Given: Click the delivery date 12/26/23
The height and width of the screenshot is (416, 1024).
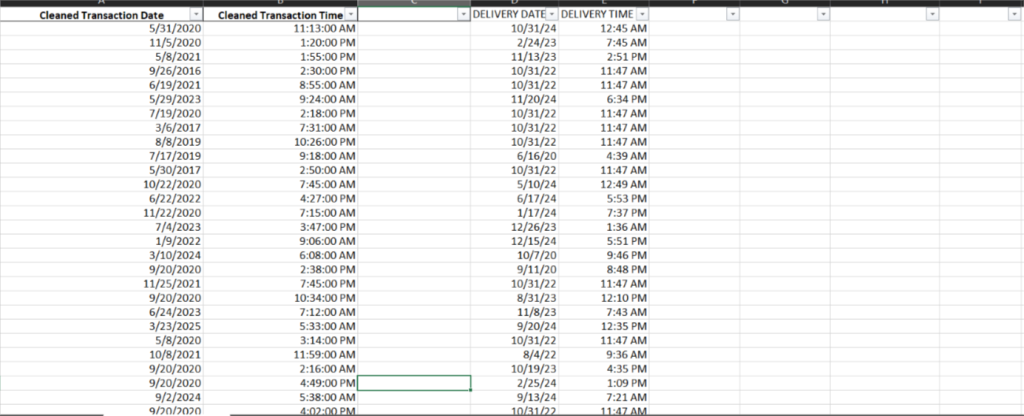Looking at the screenshot, I should (515, 227).
